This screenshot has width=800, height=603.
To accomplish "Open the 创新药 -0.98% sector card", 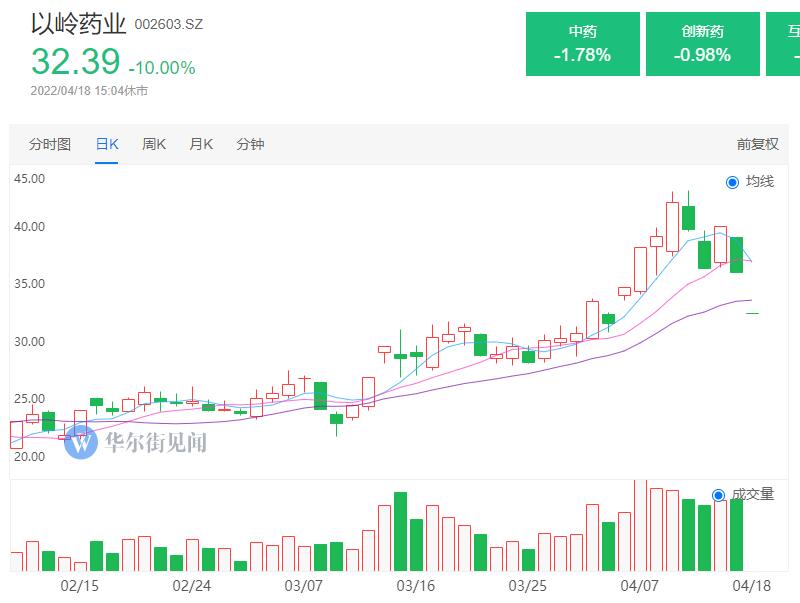I will pos(703,44).
